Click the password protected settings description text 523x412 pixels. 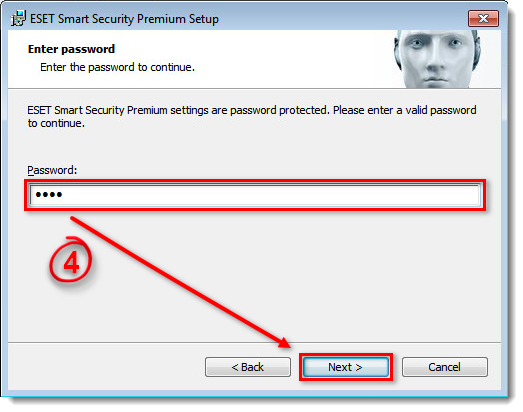coord(252,116)
